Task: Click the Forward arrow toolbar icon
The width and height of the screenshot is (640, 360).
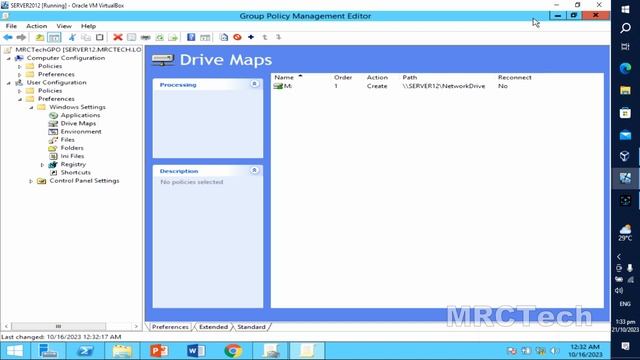Action: pos(21,37)
